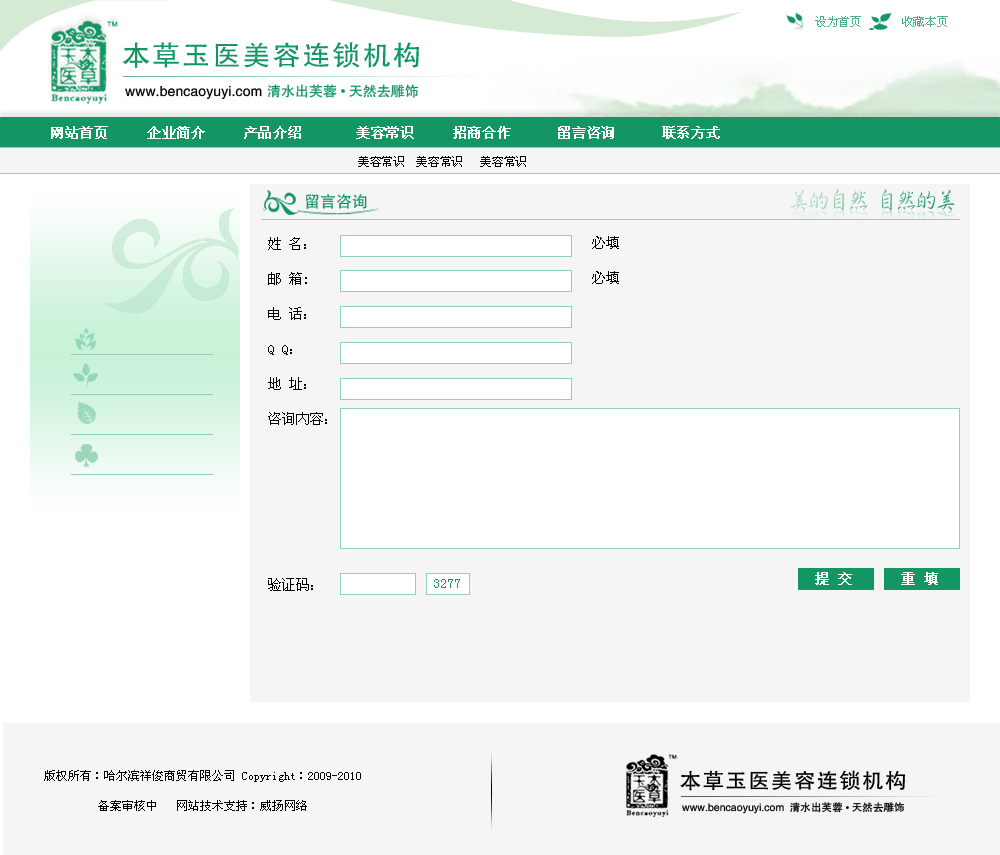This screenshot has width=1000, height=855.
Task: Focus the 姓名 name input field
Action: (x=456, y=246)
